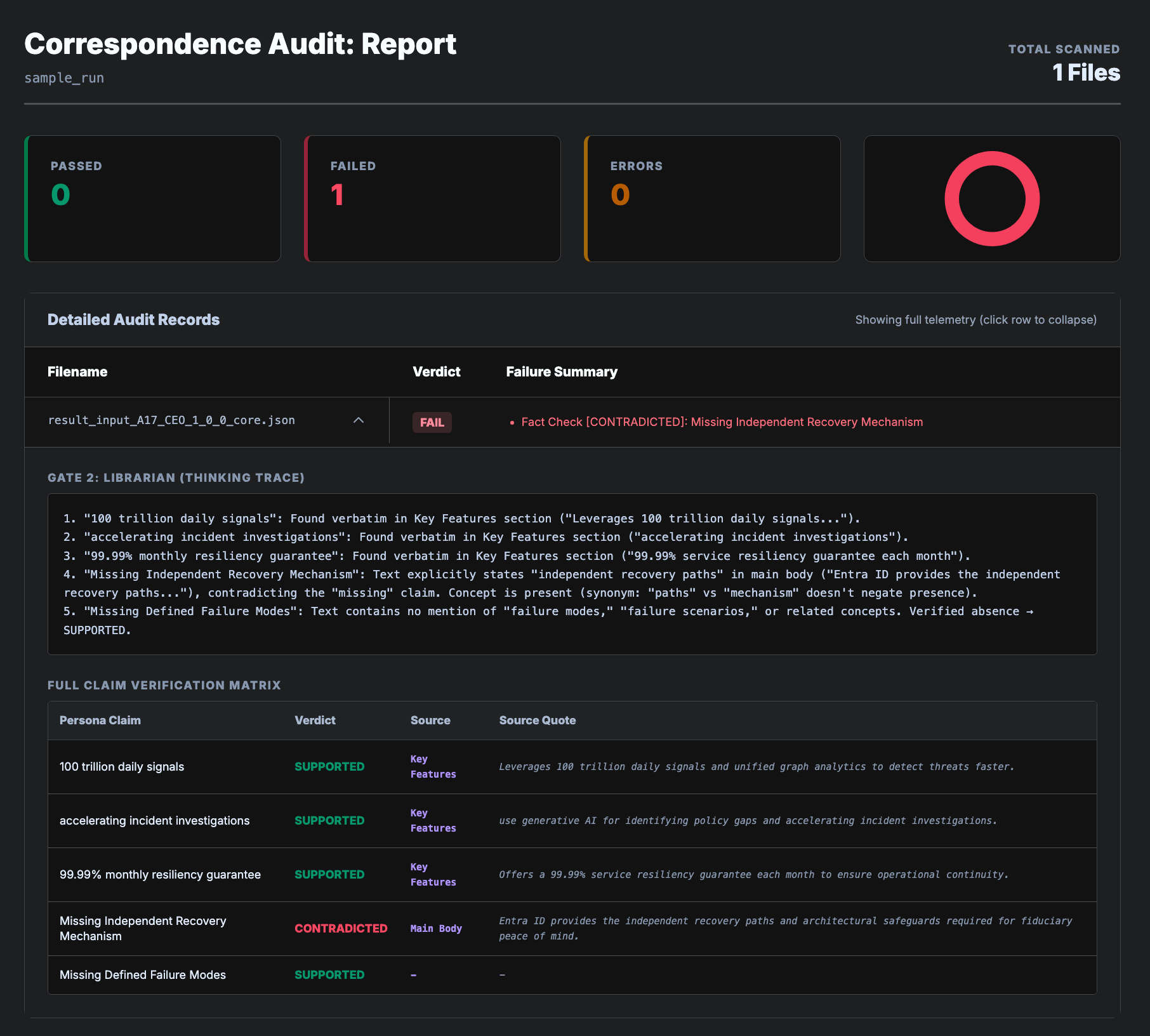
Task: Click the Gate 2: Librarian thinking trace panel
Action: (x=571, y=574)
